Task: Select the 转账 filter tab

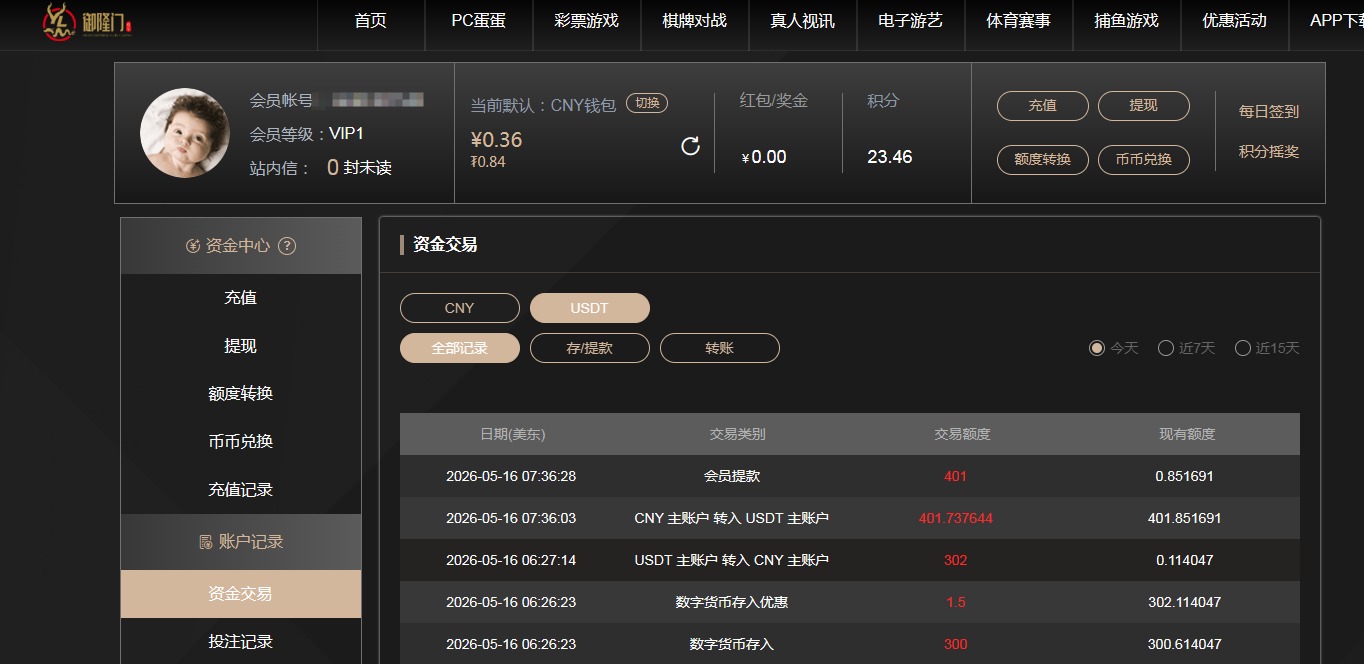Action: pyautogui.click(x=720, y=348)
